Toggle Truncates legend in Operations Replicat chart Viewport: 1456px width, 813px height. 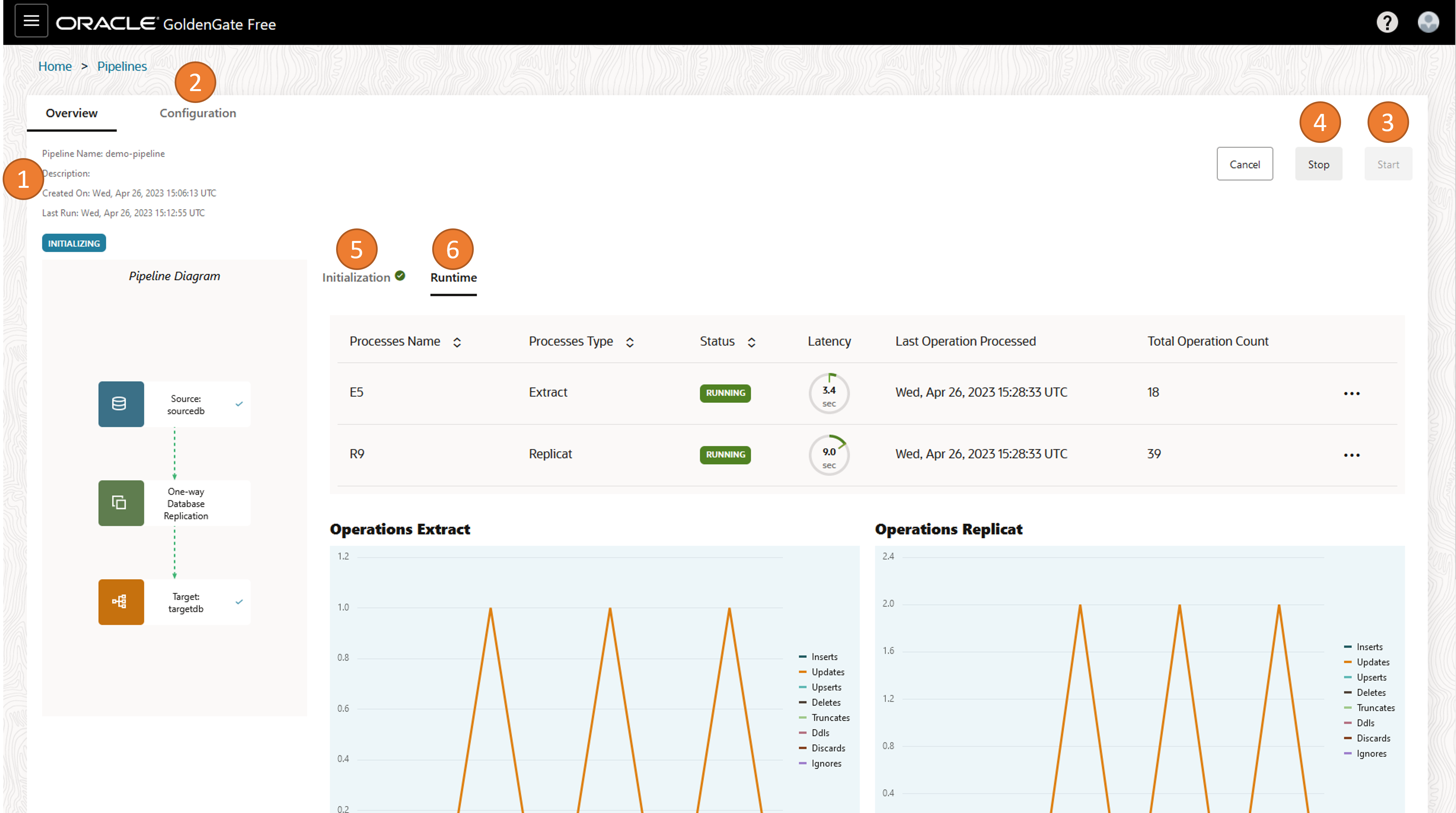[x=1370, y=708]
